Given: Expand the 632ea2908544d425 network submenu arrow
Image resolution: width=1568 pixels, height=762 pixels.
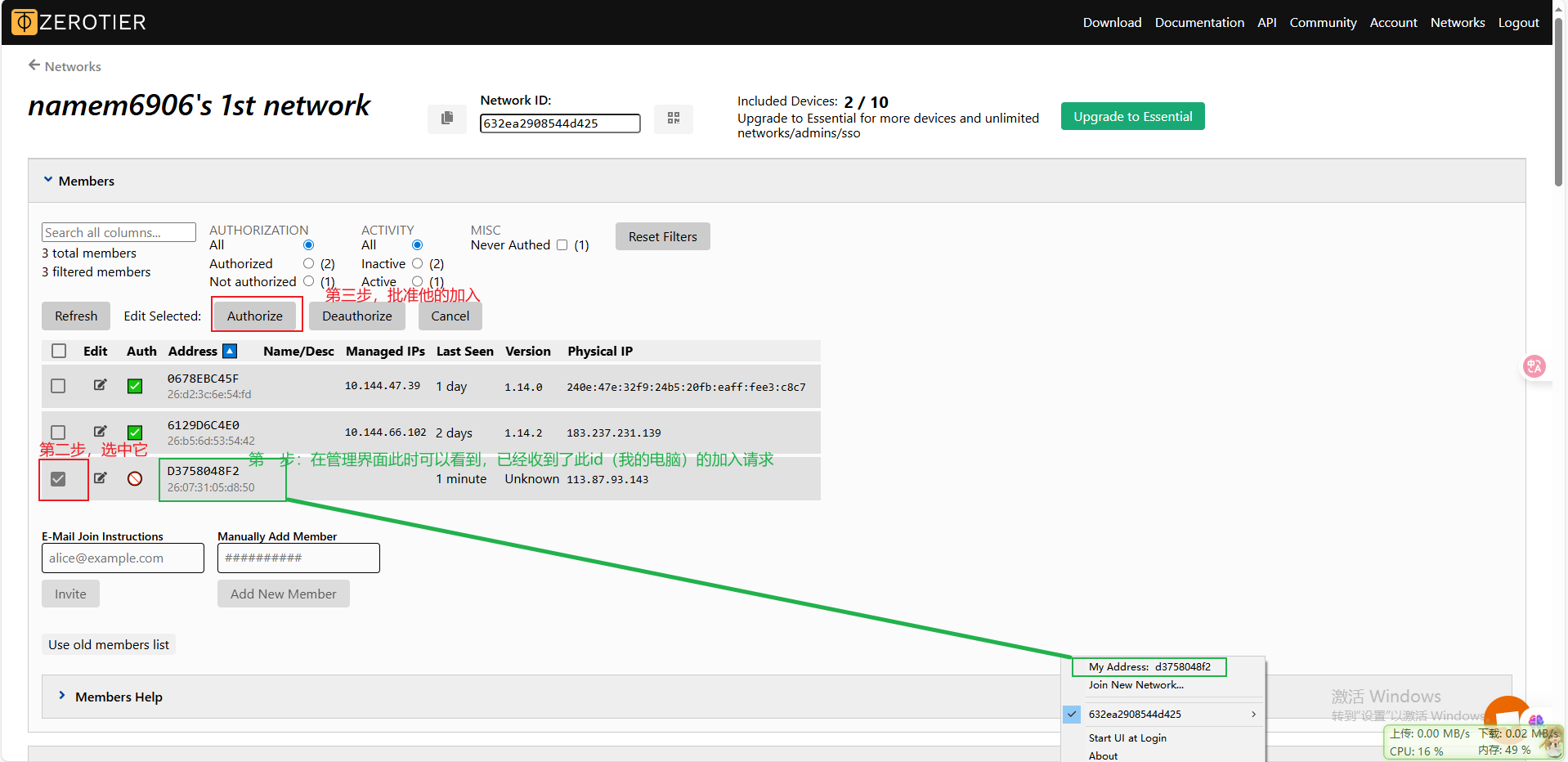Looking at the screenshot, I should click(x=1253, y=715).
